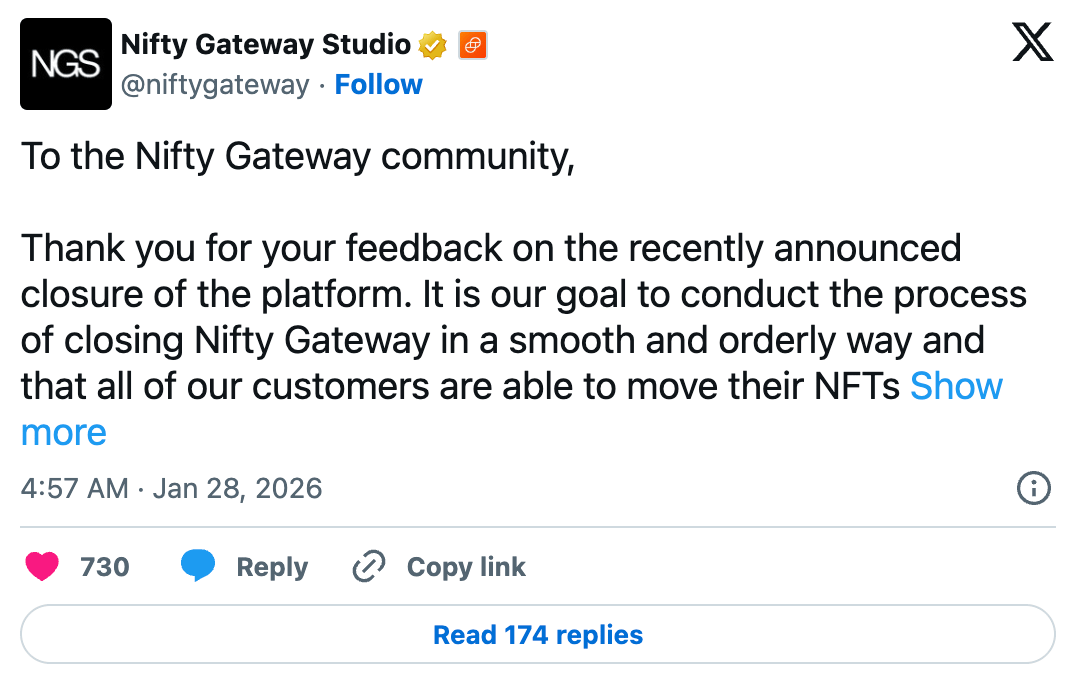
Task: Click the Reply text label
Action: pyautogui.click(x=272, y=567)
